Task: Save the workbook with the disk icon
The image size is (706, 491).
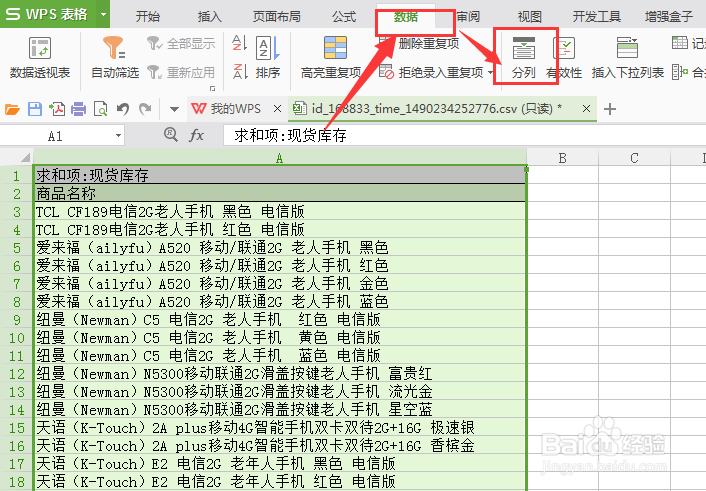Action: [35, 109]
